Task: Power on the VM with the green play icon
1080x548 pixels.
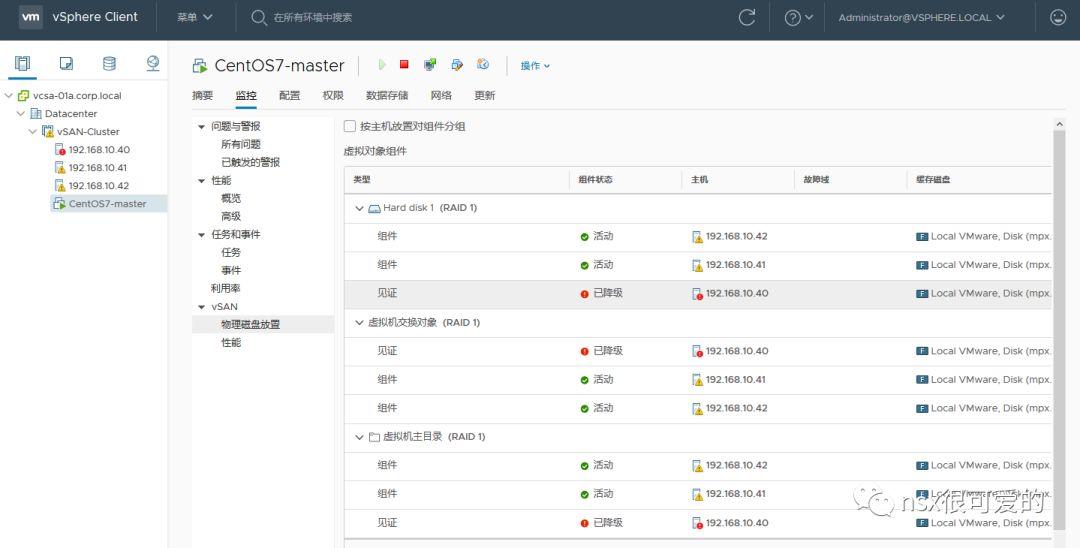Action: pyautogui.click(x=382, y=65)
